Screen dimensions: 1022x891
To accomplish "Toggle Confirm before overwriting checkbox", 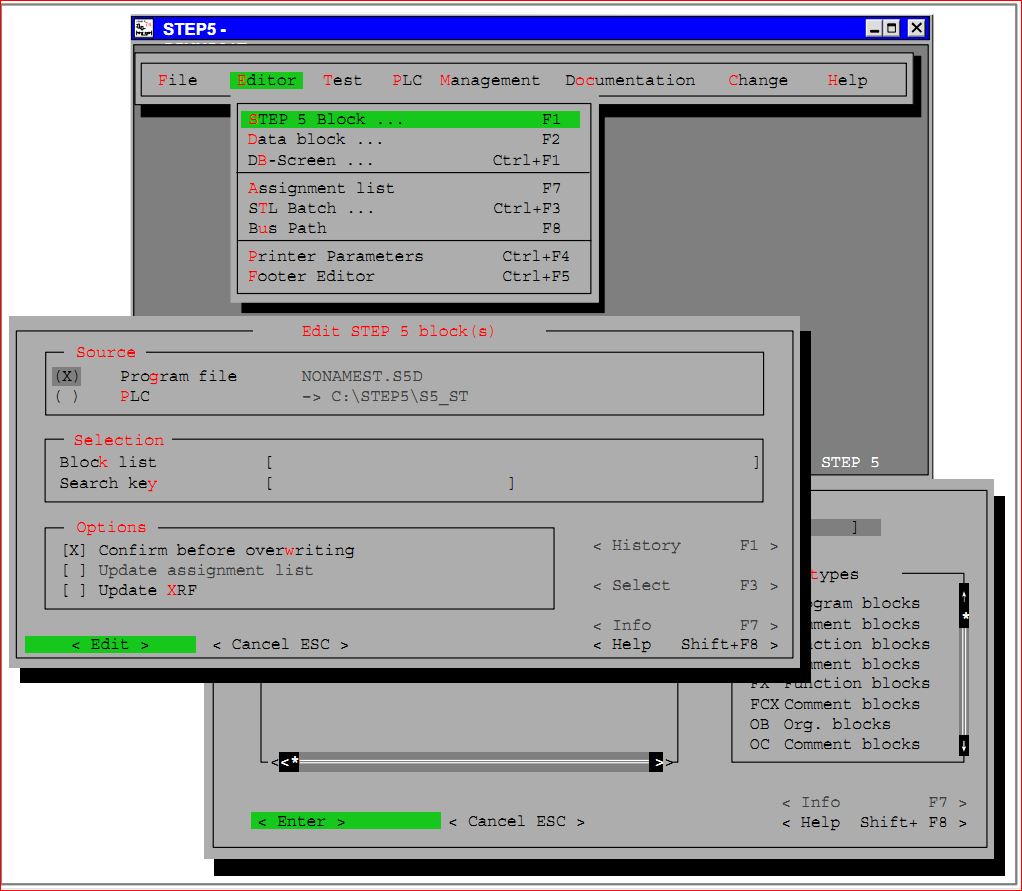I will (x=74, y=550).
